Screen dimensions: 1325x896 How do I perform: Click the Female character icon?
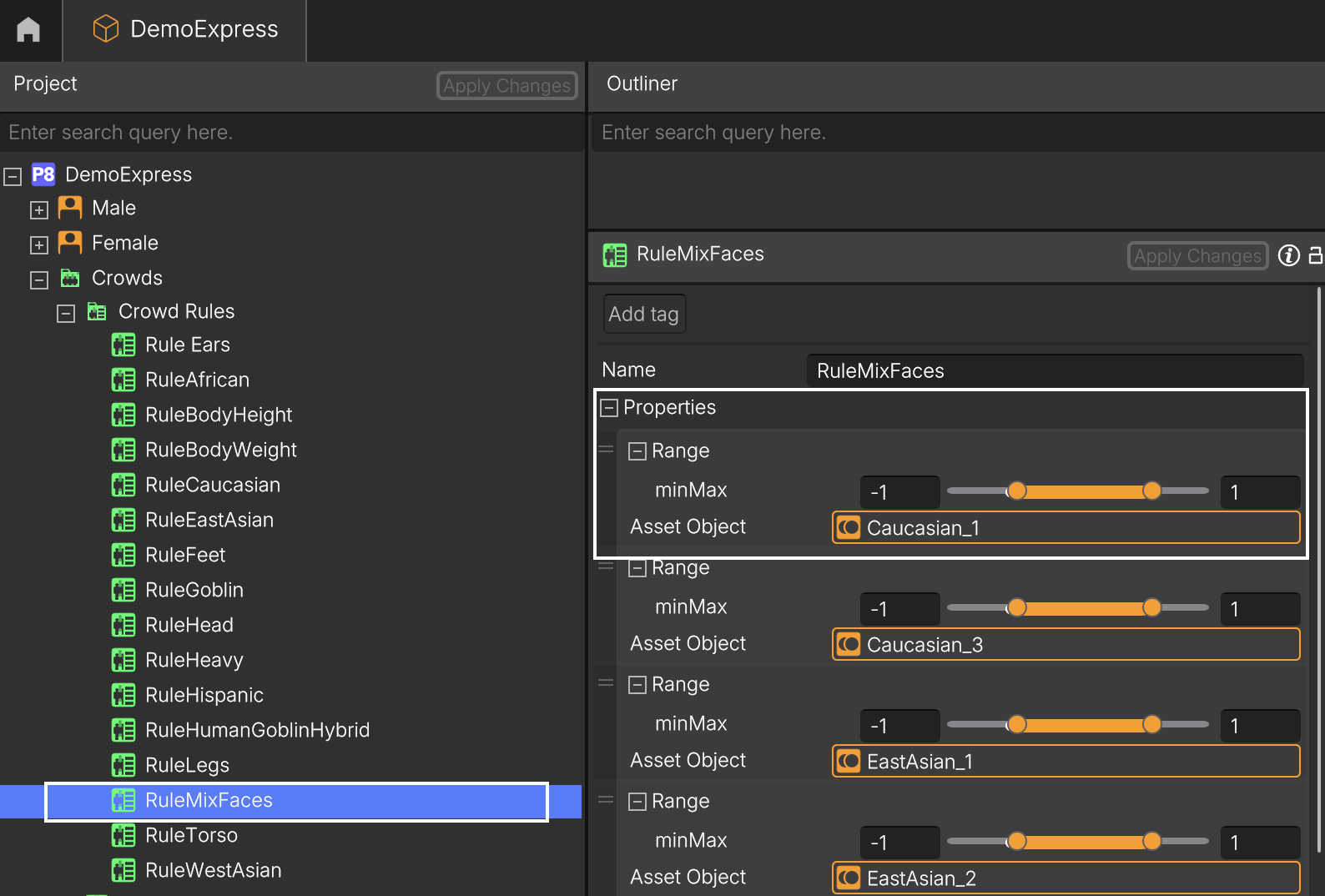tap(70, 243)
